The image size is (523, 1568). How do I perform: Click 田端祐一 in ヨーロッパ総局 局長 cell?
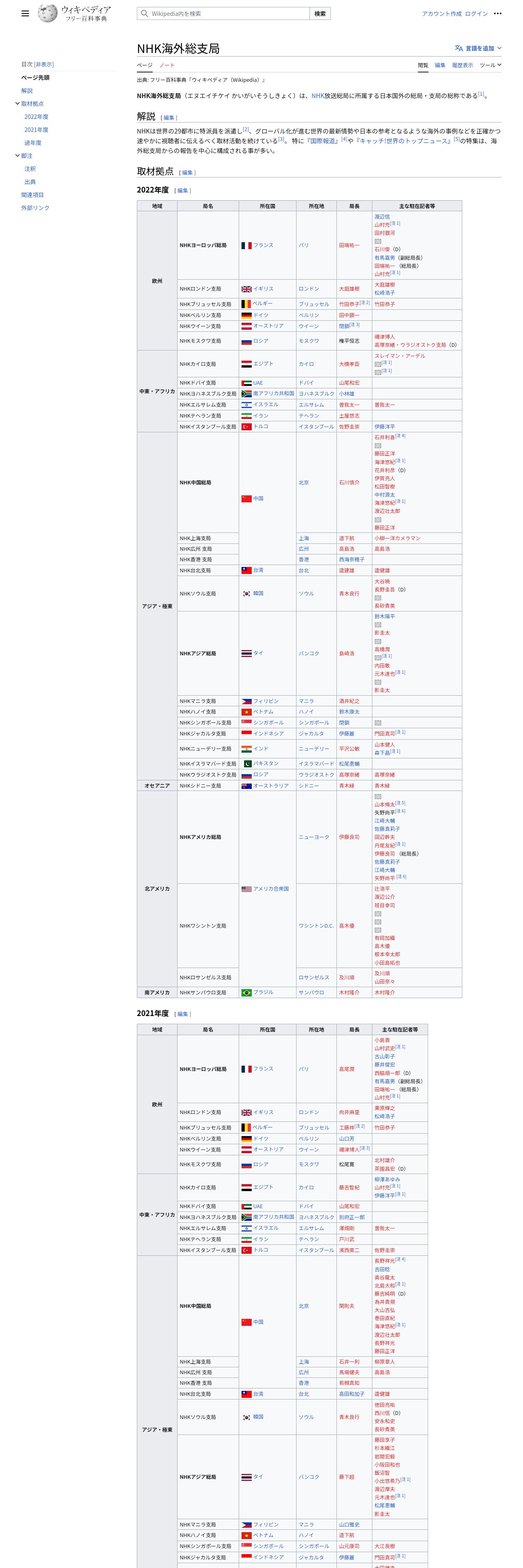(349, 245)
